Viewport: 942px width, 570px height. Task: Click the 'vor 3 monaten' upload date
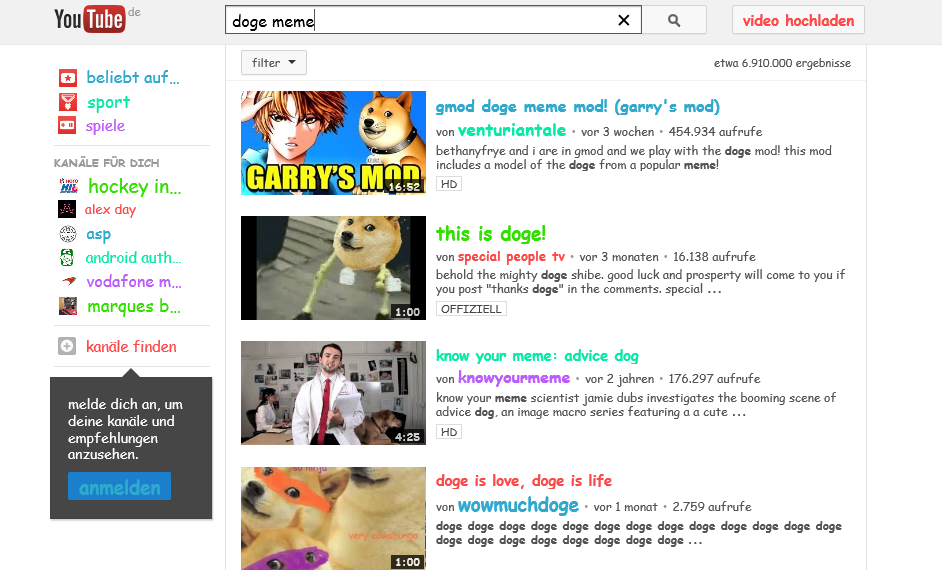pyautogui.click(x=619, y=256)
